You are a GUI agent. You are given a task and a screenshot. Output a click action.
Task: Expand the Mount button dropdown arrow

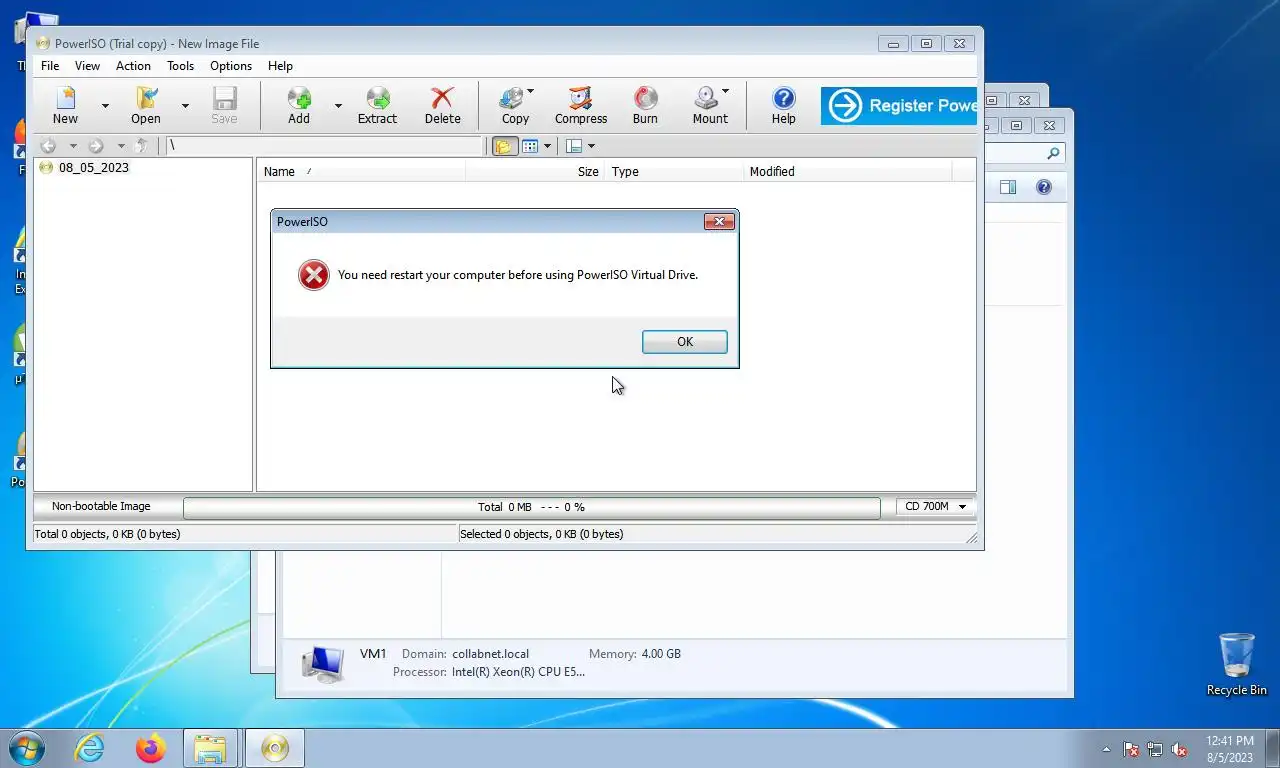(725, 91)
